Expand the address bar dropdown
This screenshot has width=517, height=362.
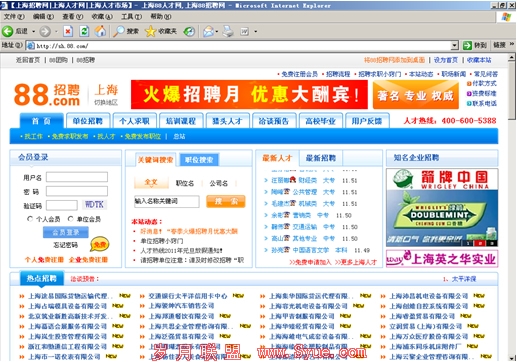tap(455, 45)
